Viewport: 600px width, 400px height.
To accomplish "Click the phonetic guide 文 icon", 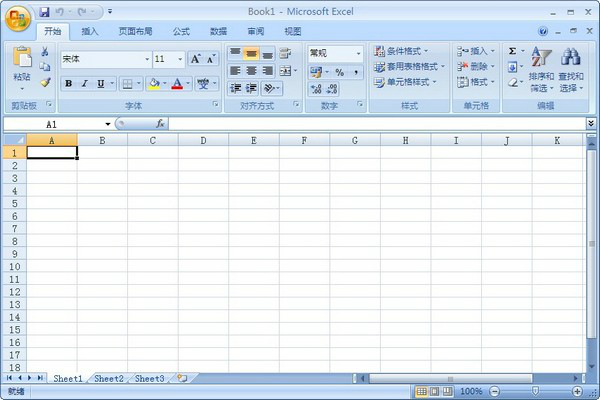I will [203, 83].
